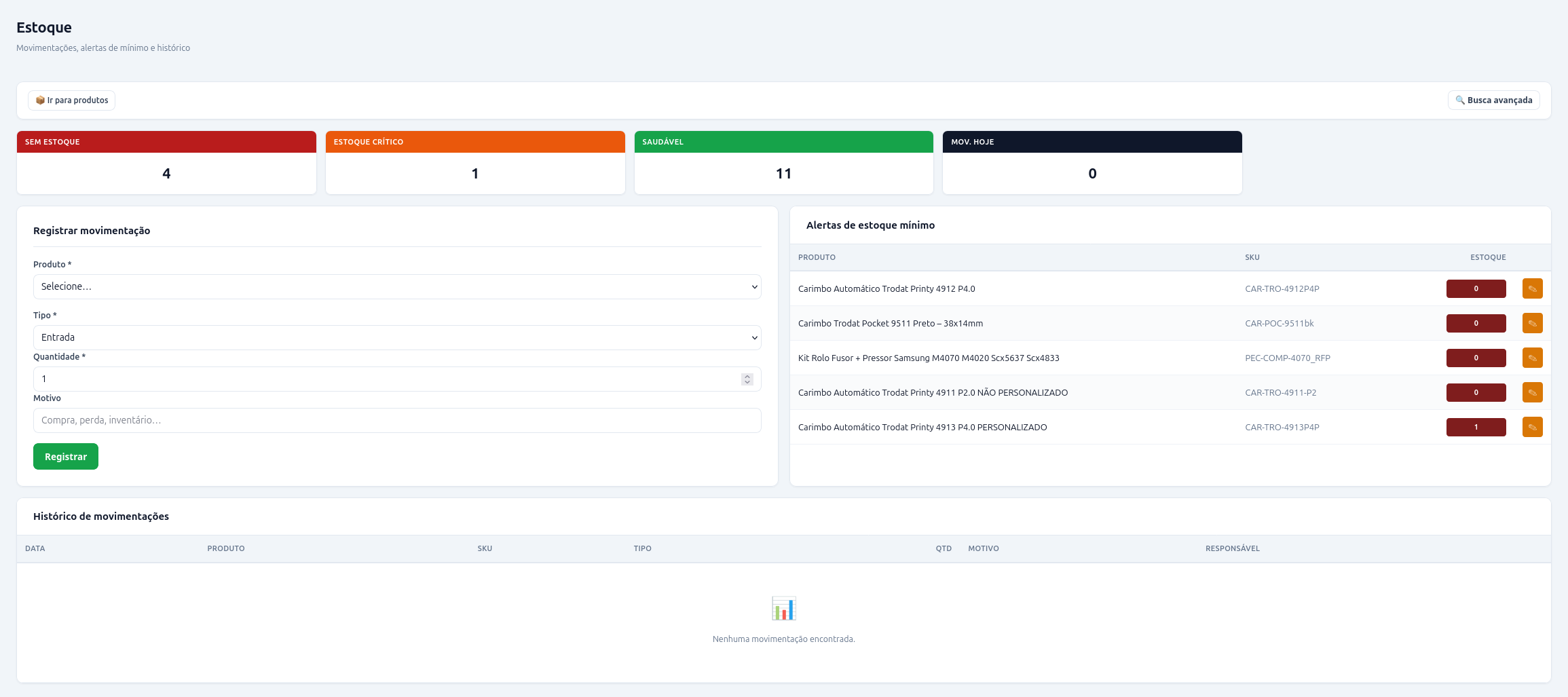Open Ir para produtos
Image resolution: width=1568 pixels, height=697 pixels.
[71, 100]
